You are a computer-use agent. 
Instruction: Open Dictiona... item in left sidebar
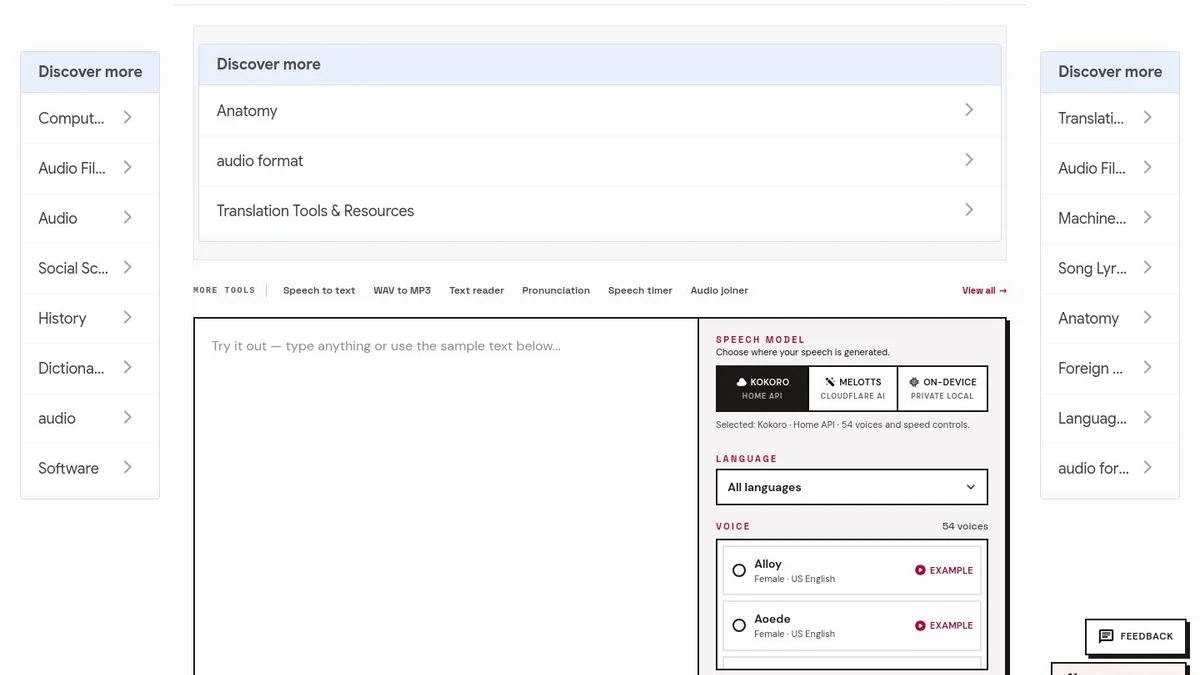click(x=90, y=368)
